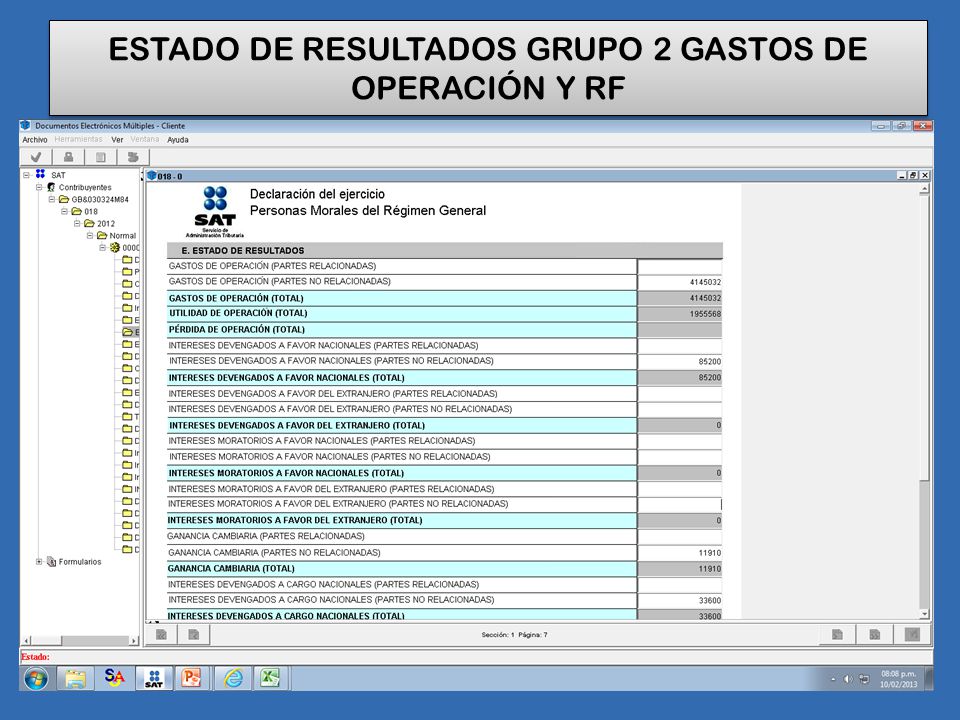This screenshot has height=720, width=960.
Task: Click the Gastos de Operación (Partes Relacionadas) value field
Action: [680, 266]
